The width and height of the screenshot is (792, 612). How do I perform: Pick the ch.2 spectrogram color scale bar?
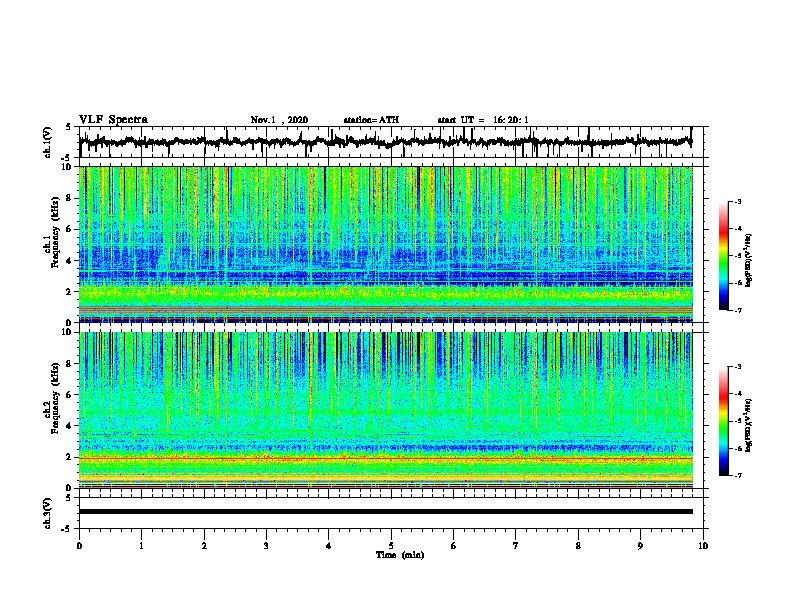(x=723, y=421)
